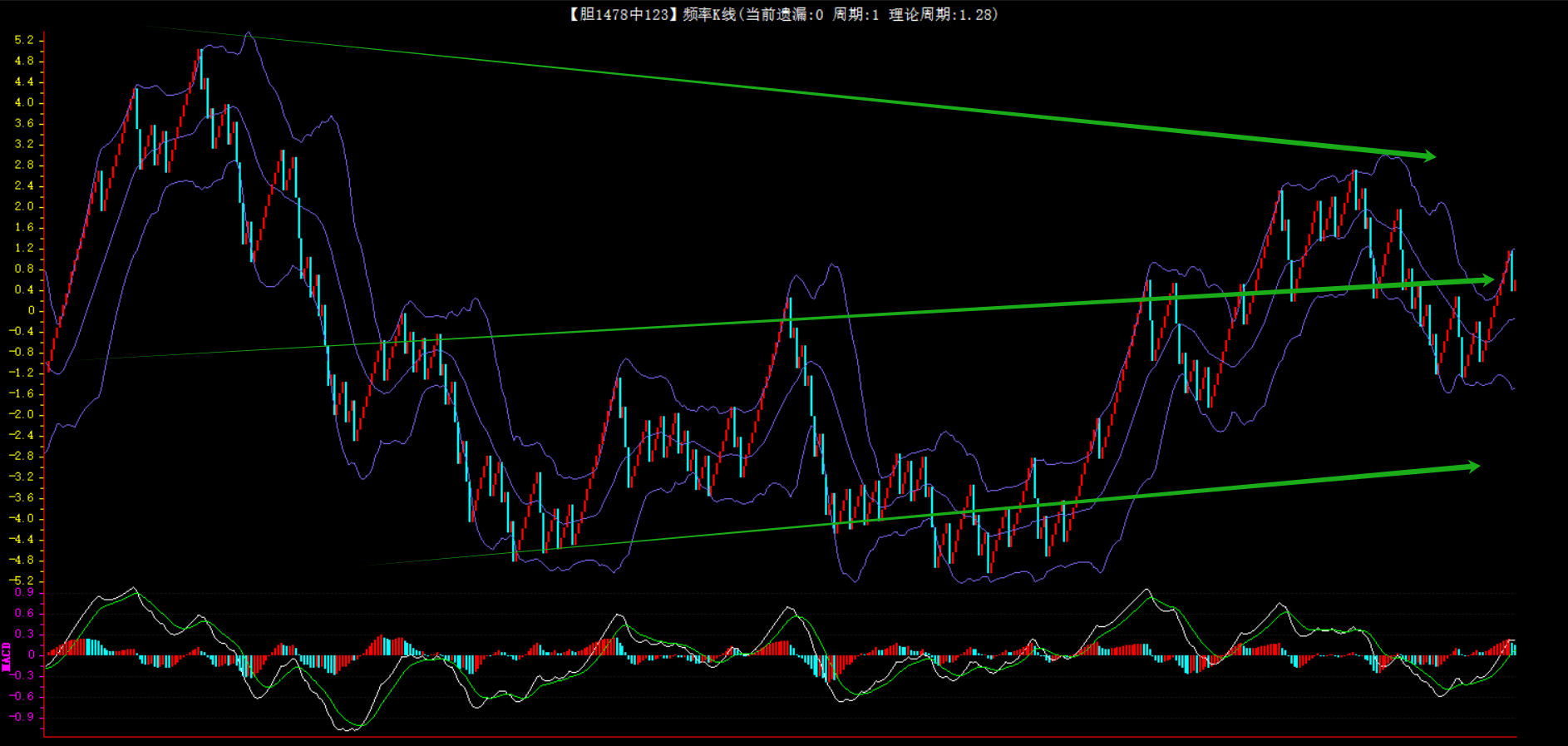Select the -5.2 label on the price axis
This screenshot has height=746, width=1568.
point(22,580)
